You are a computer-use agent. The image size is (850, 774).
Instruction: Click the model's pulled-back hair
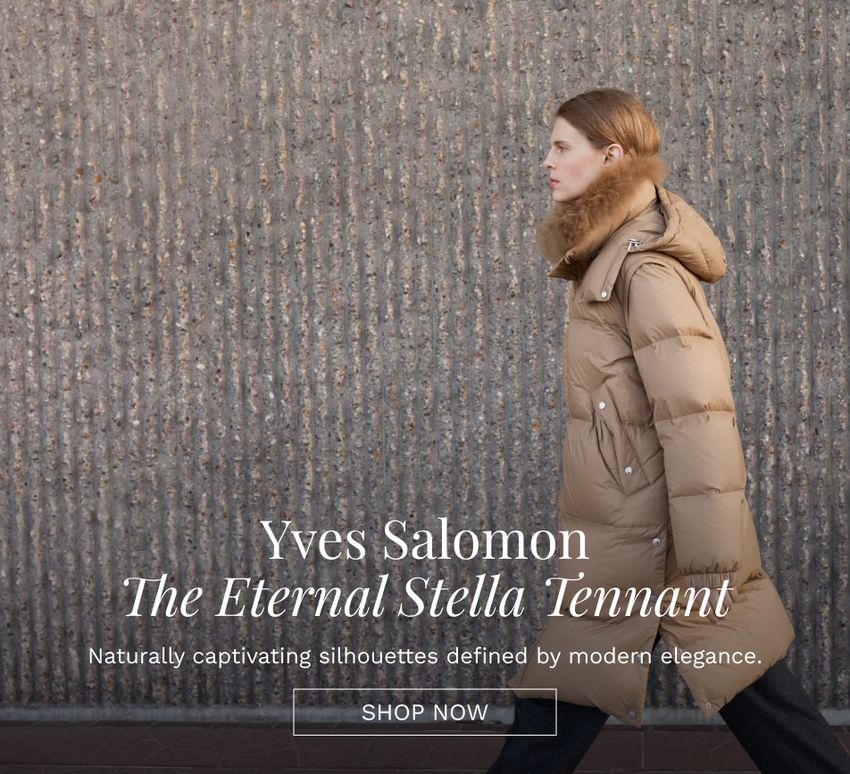(615, 119)
